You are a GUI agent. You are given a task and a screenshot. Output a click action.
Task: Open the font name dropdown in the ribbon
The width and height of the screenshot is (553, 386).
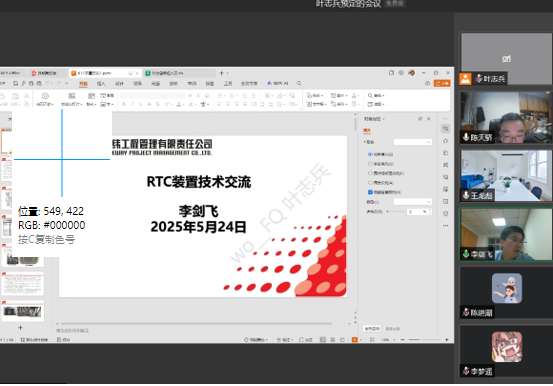[x=143, y=96]
